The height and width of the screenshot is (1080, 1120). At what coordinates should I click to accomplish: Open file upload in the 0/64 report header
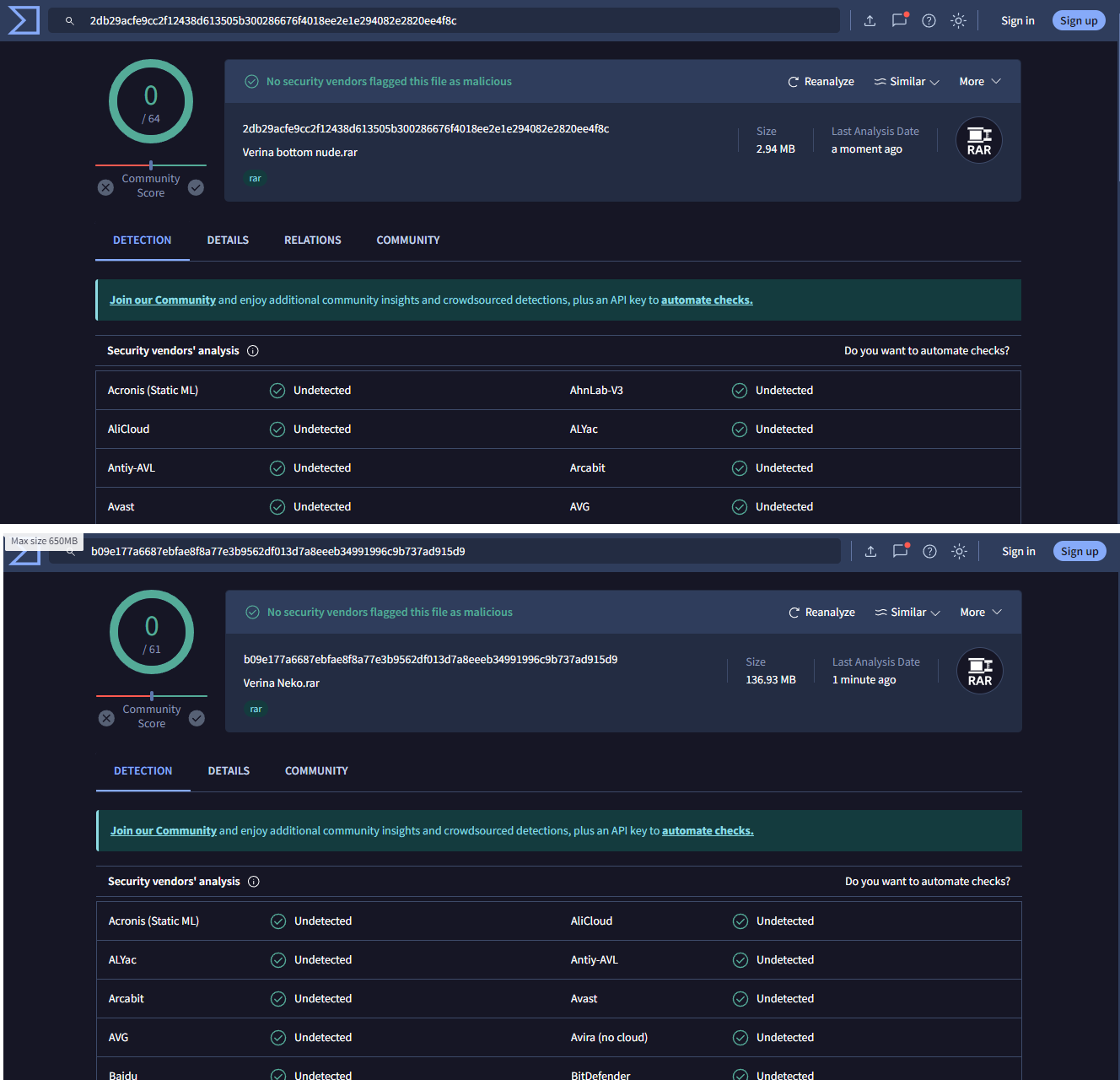tap(870, 21)
